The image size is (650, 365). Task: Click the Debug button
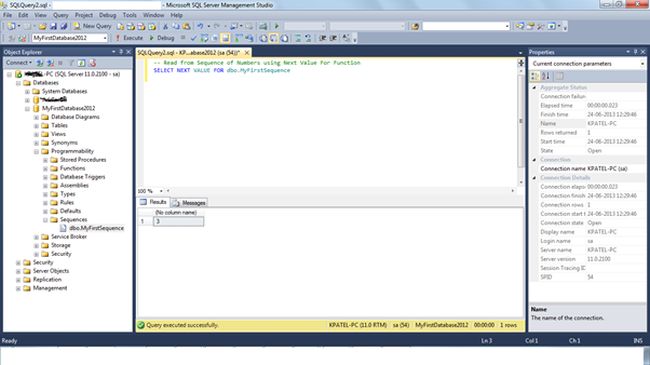tap(162, 38)
